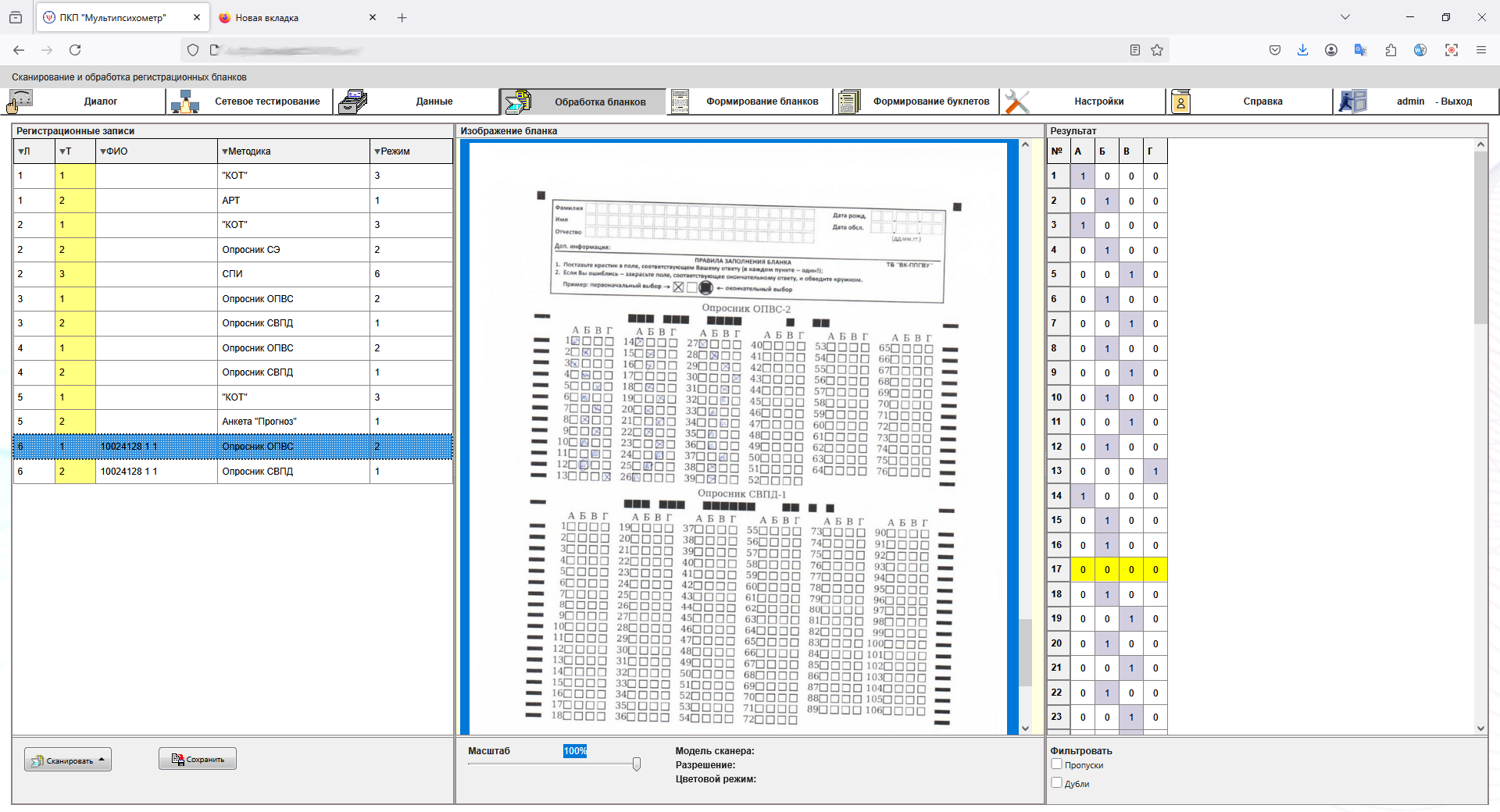Open the Справка help icon
Screen dimensions: 1500x812
tap(1180, 101)
